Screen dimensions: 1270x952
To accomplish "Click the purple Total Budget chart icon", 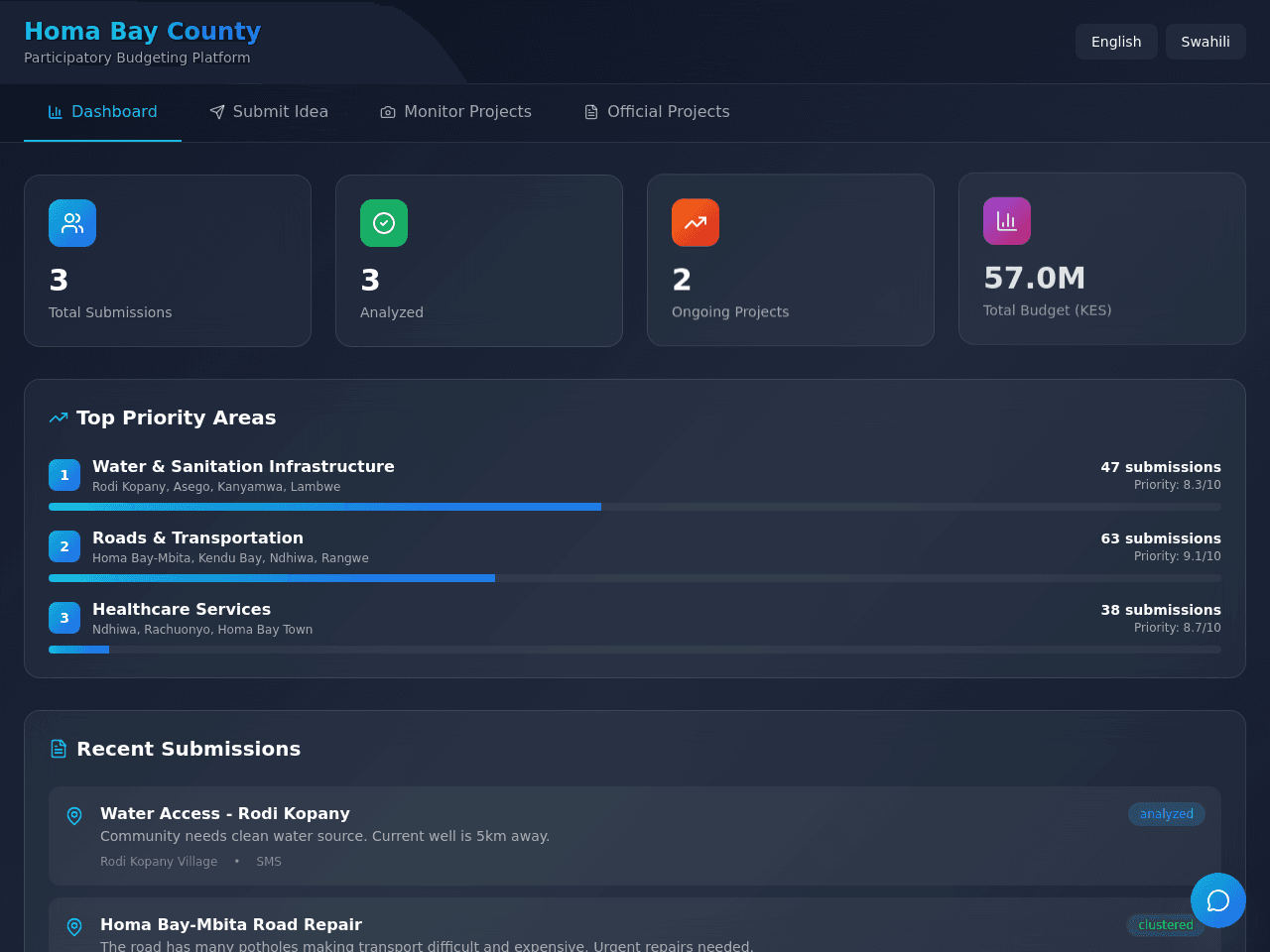I will pyautogui.click(x=1007, y=221).
